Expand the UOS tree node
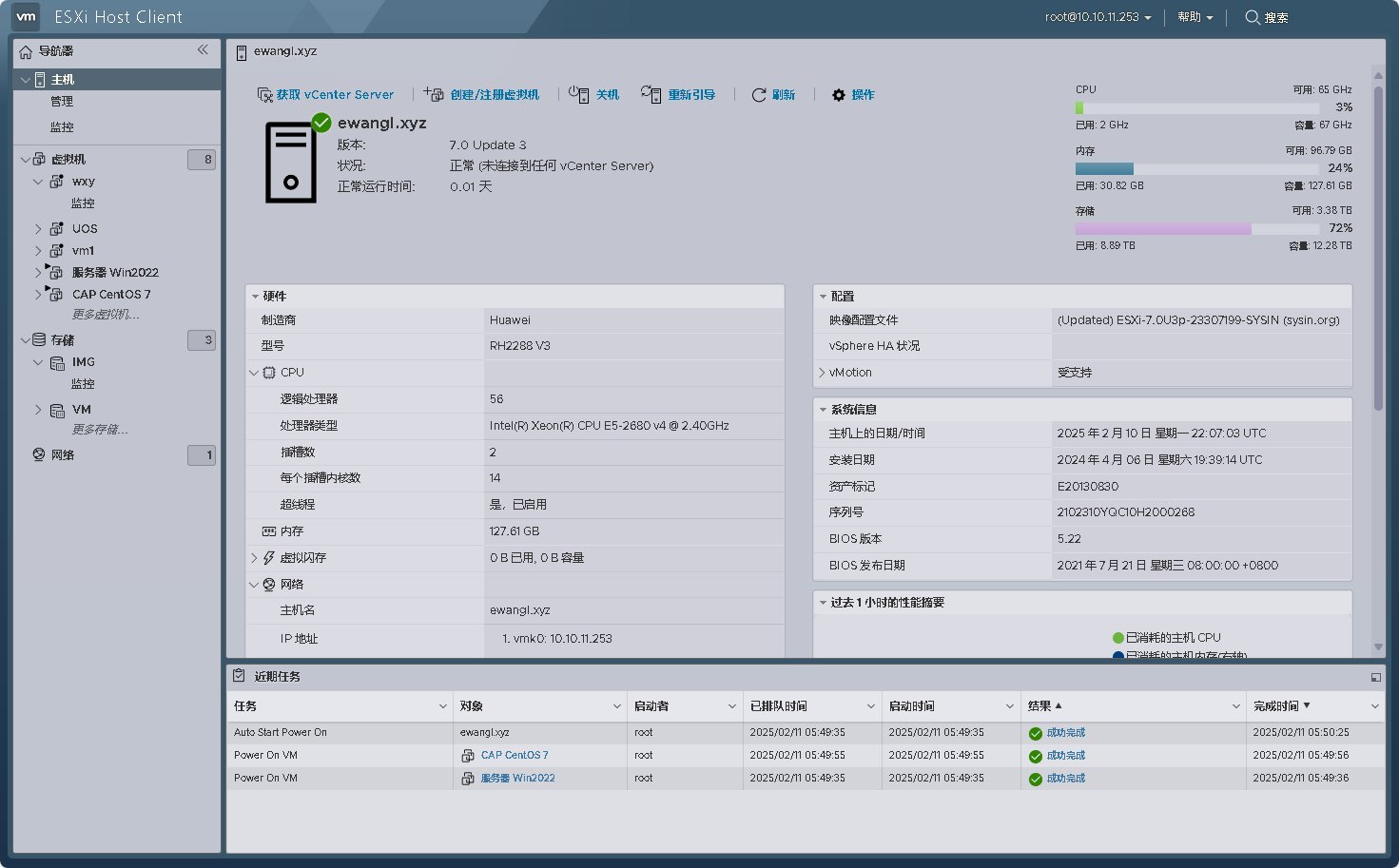This screenshot has width=1399, height=868. 38,228
